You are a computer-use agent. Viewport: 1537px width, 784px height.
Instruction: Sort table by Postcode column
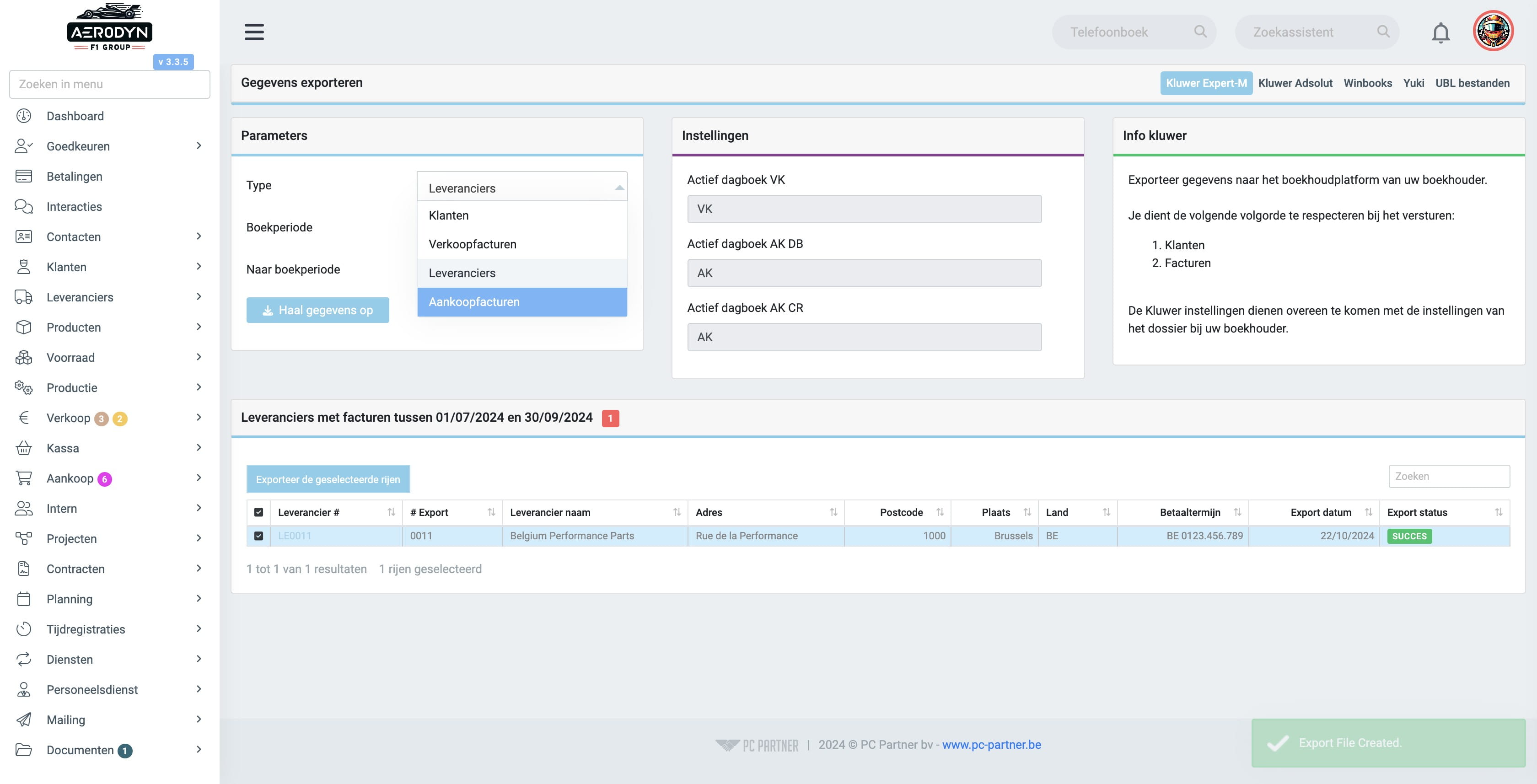(x=897, y=512)
